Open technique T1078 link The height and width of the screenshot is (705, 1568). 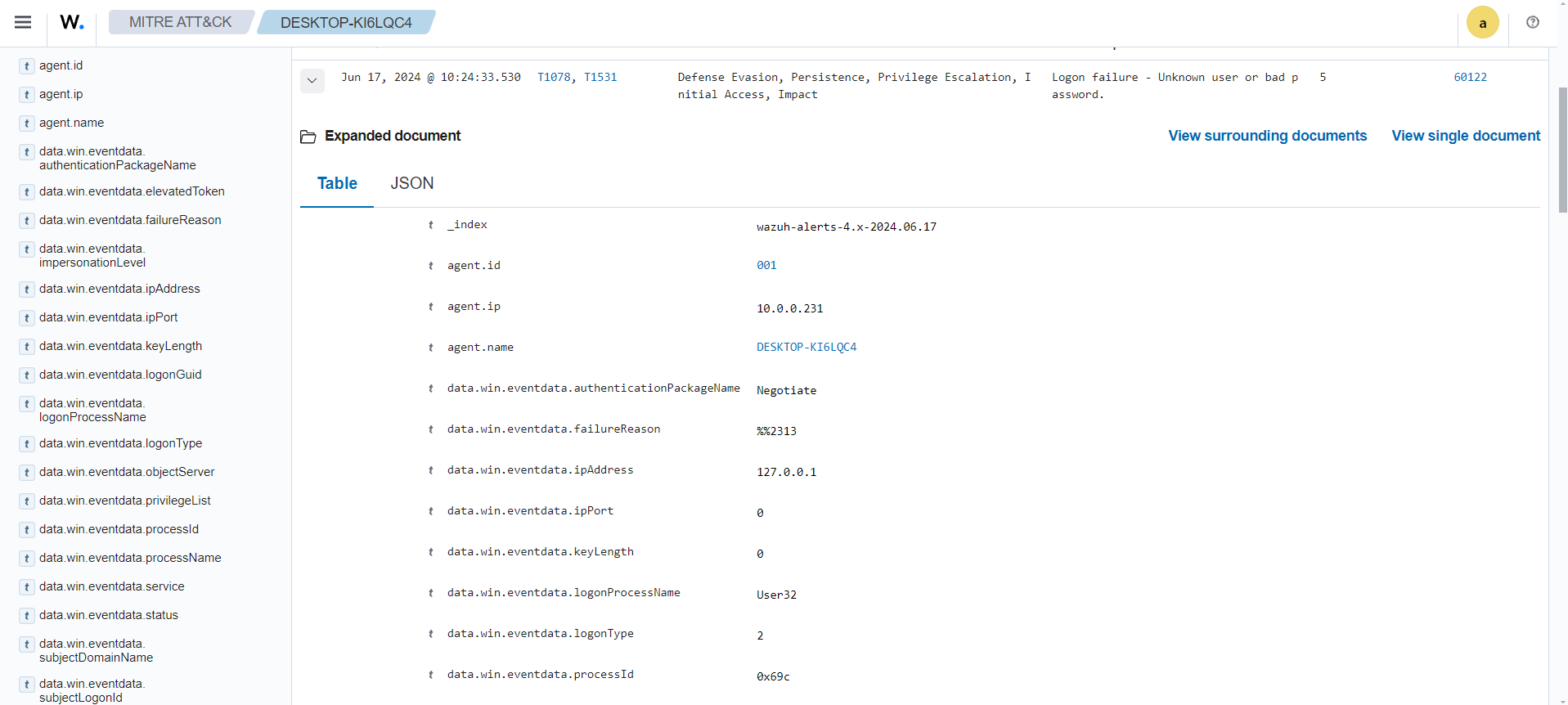[554, 77]
